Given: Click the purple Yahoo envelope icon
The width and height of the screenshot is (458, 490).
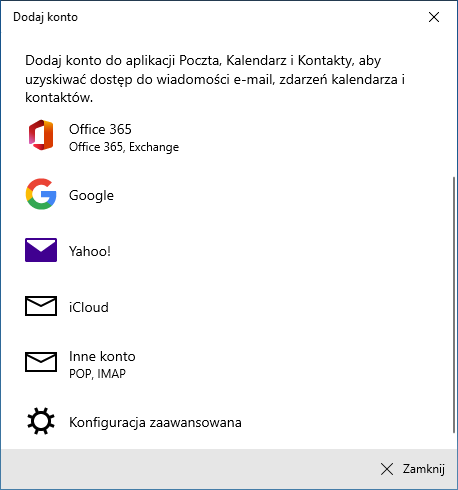Looking at the screenshot, I should 41,250.
